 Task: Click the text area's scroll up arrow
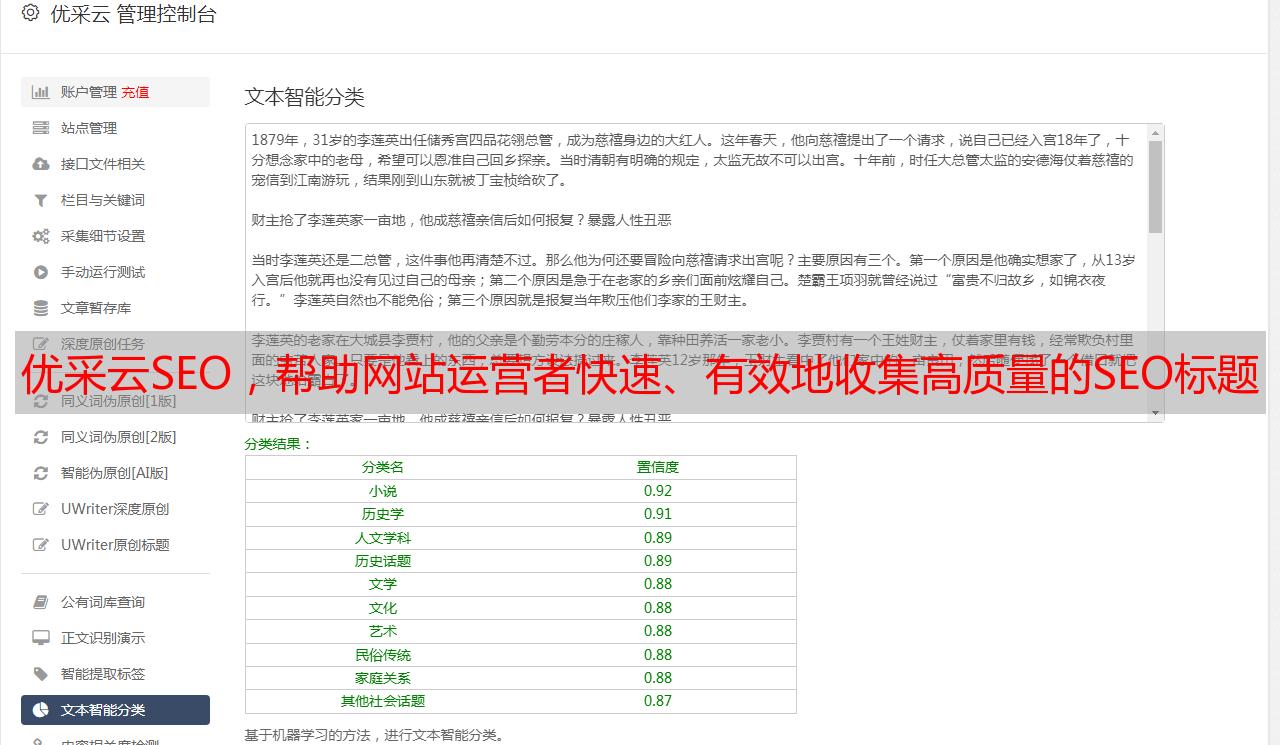[x=1156, y=132]
